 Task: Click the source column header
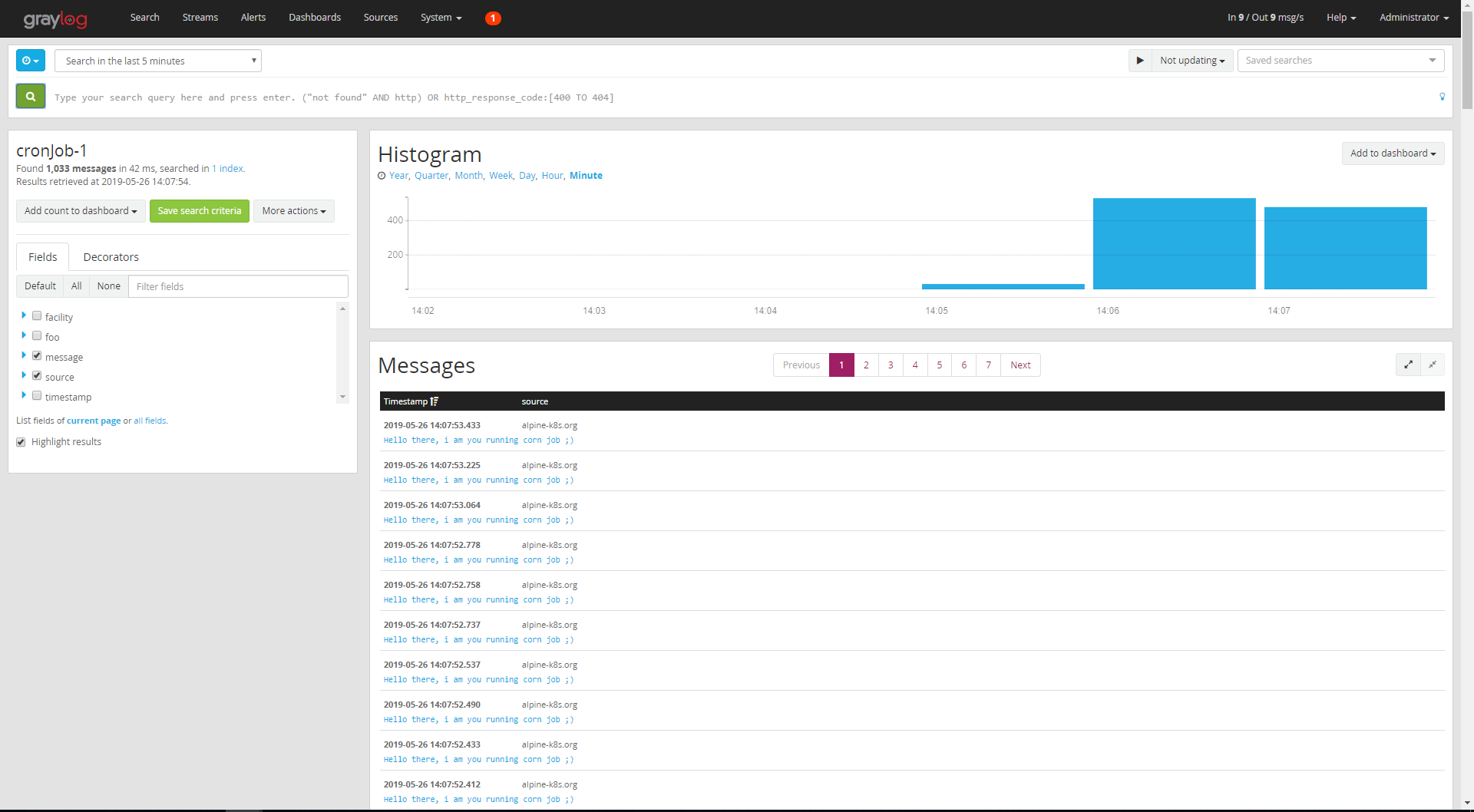535,401
